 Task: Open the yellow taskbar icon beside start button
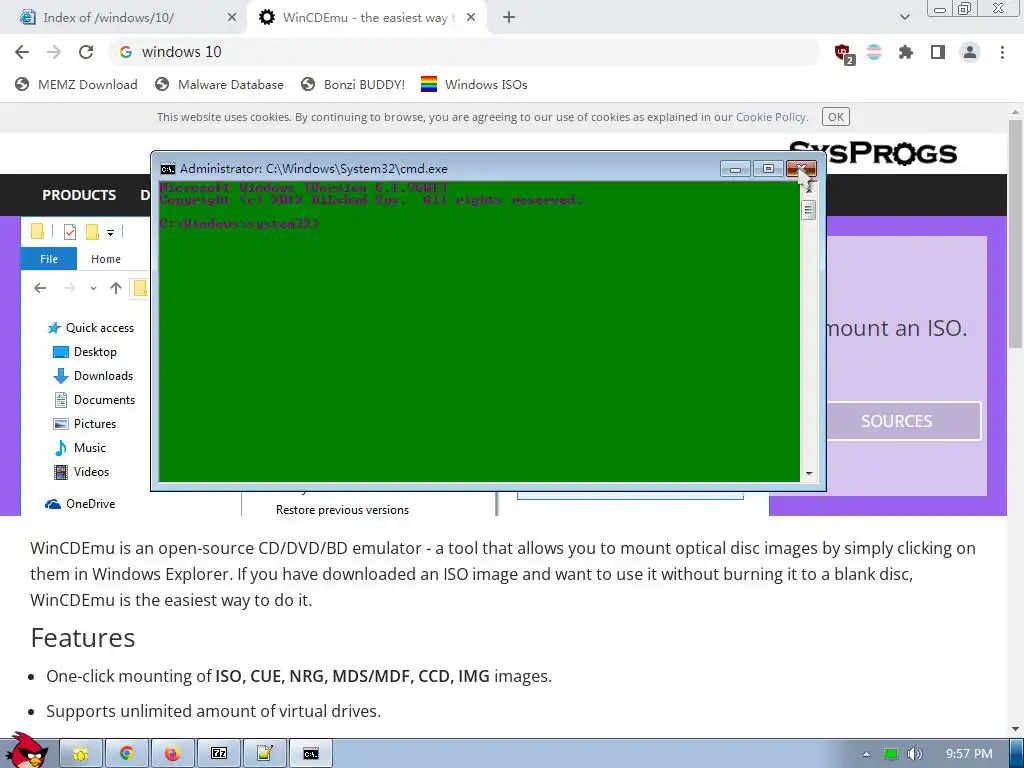pyautogui.click(x=81, y=754)
